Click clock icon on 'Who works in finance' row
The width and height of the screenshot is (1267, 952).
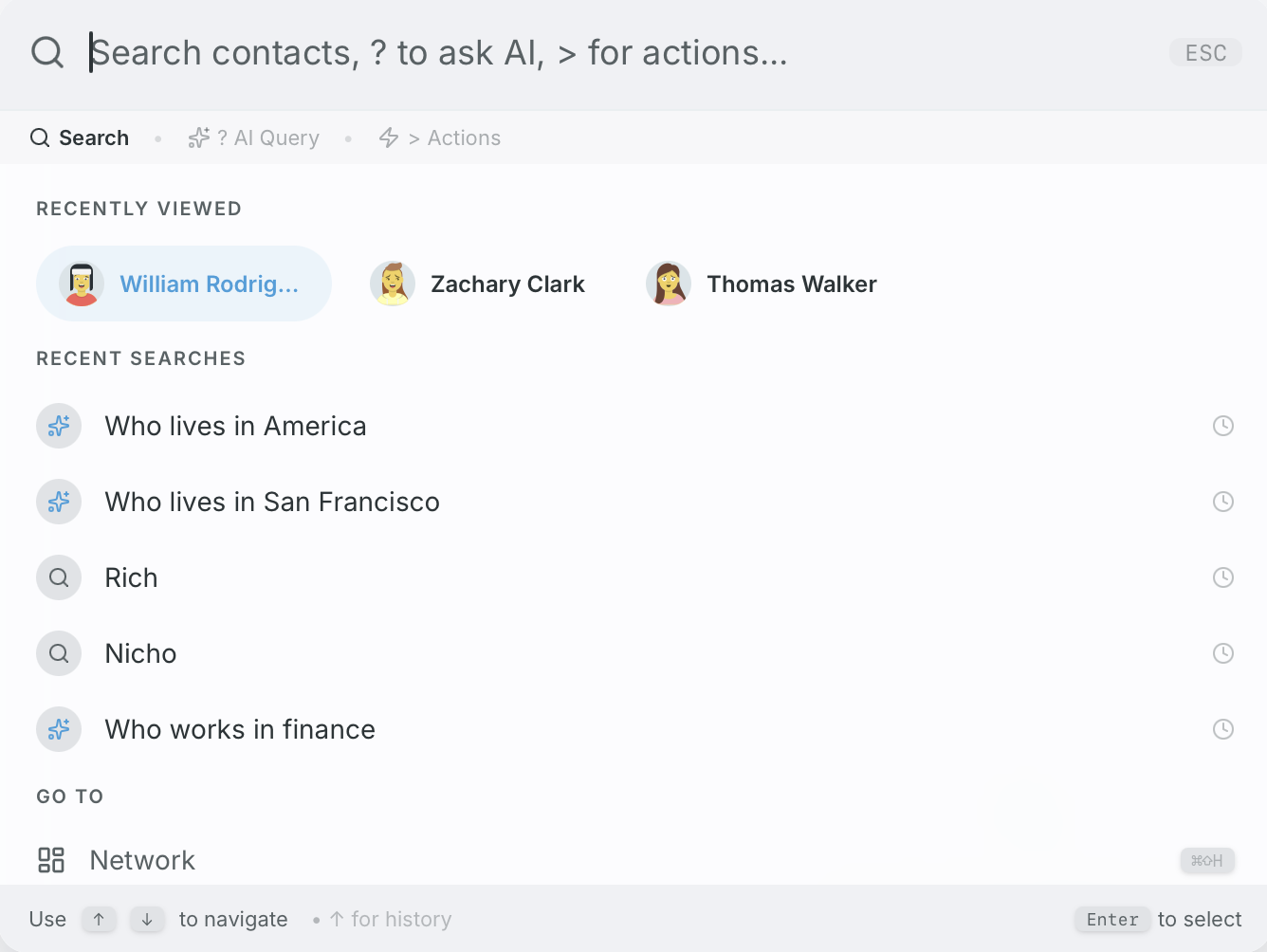pos(1223,729)
